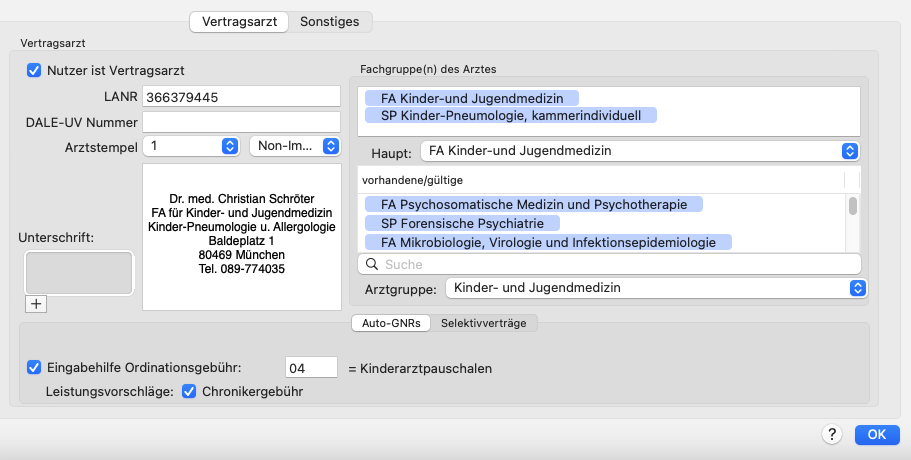
Task: Click the magnifier icon in Suche field
Action: click(x=372, y=264)
